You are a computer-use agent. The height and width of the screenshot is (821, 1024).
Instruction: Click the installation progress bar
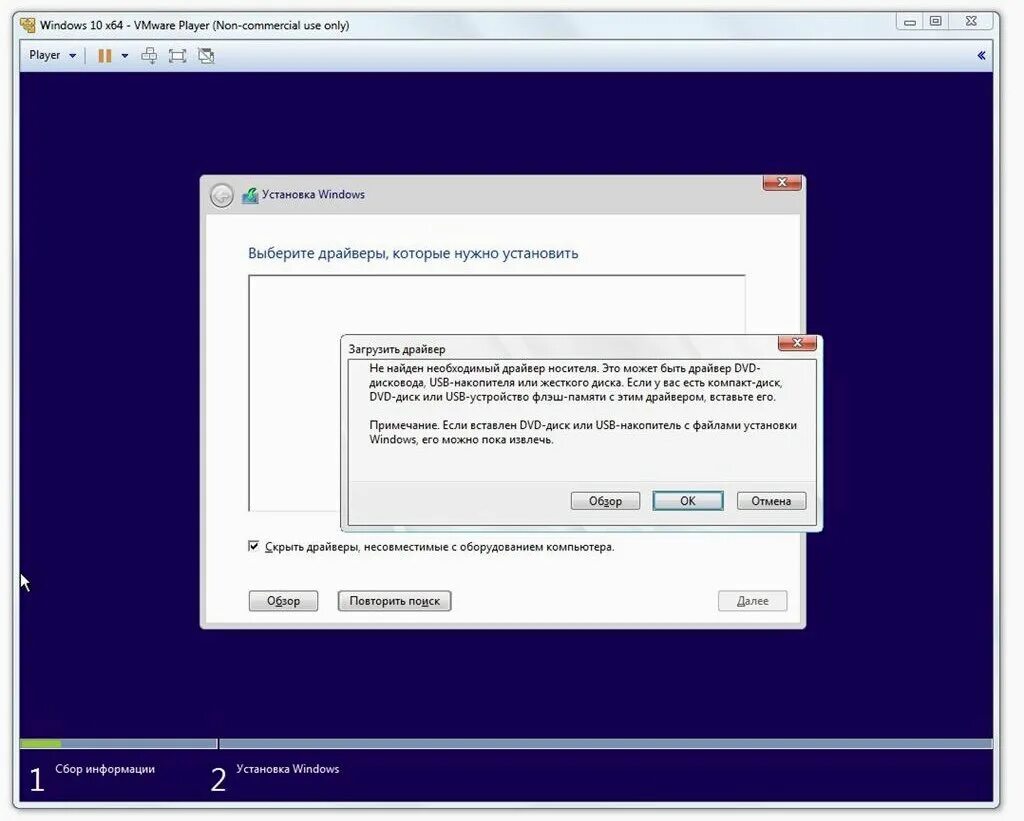(506, 743)
